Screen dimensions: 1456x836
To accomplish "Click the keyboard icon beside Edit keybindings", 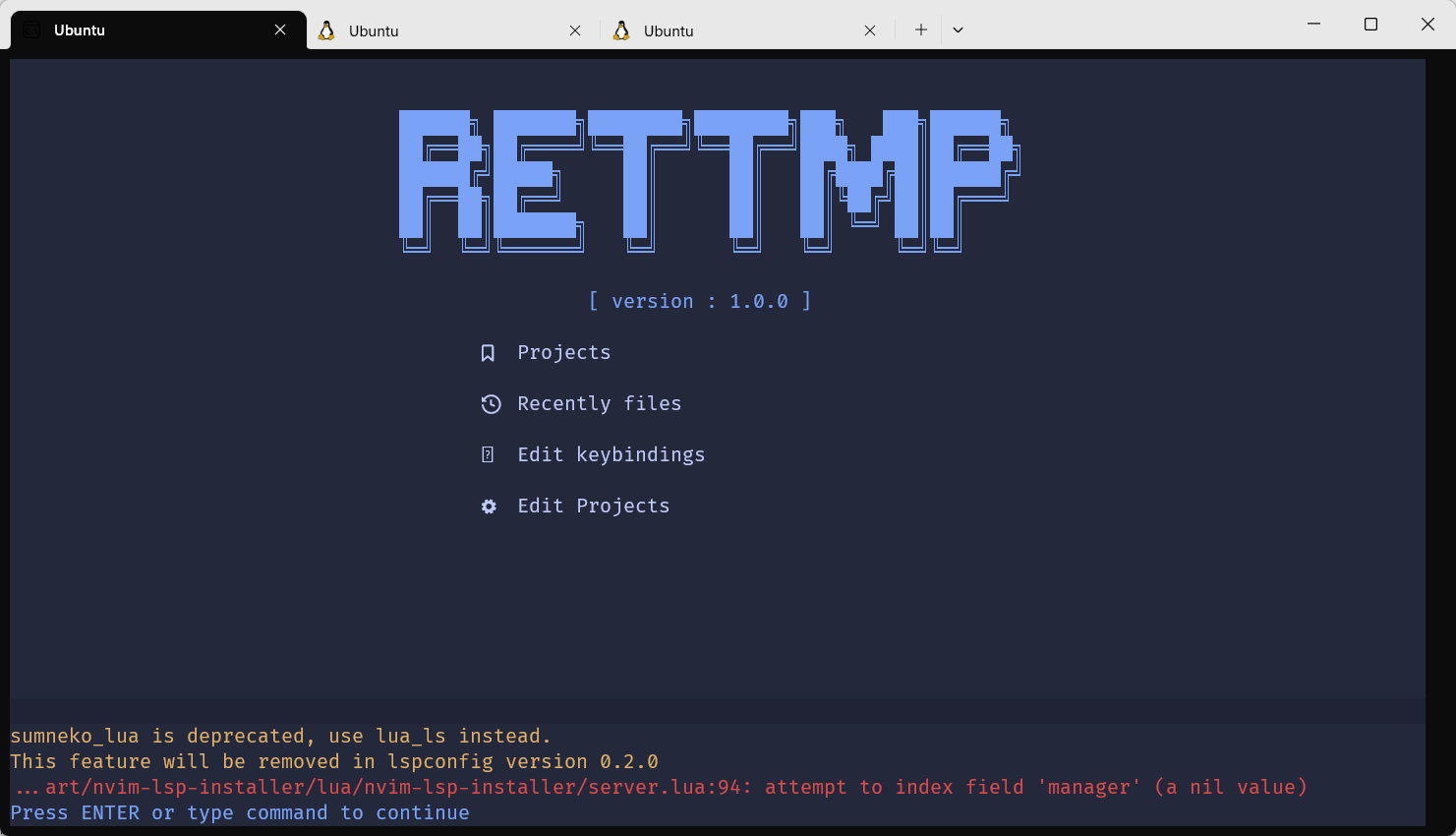I will tap(489, 454).
